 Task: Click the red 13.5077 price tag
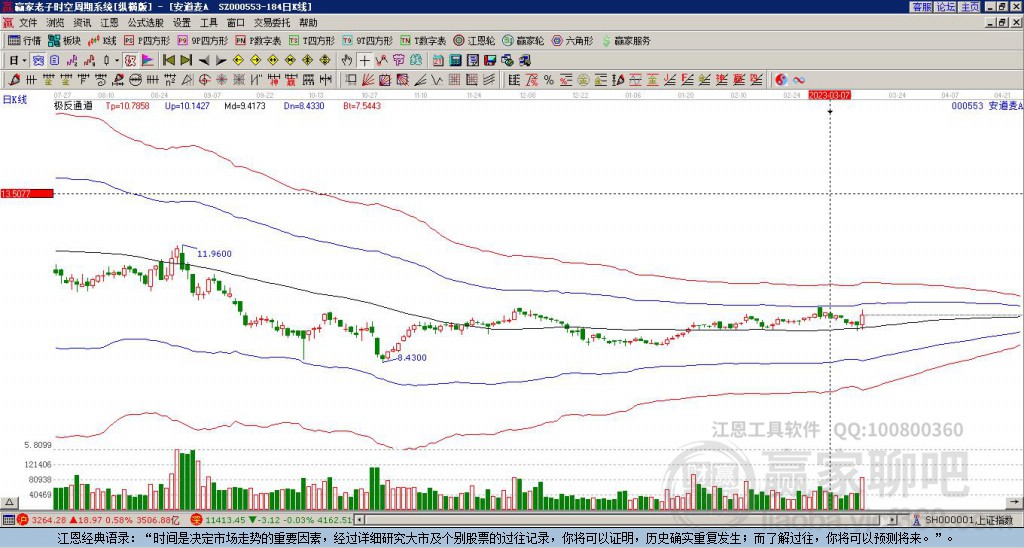[x=27, y=194]
